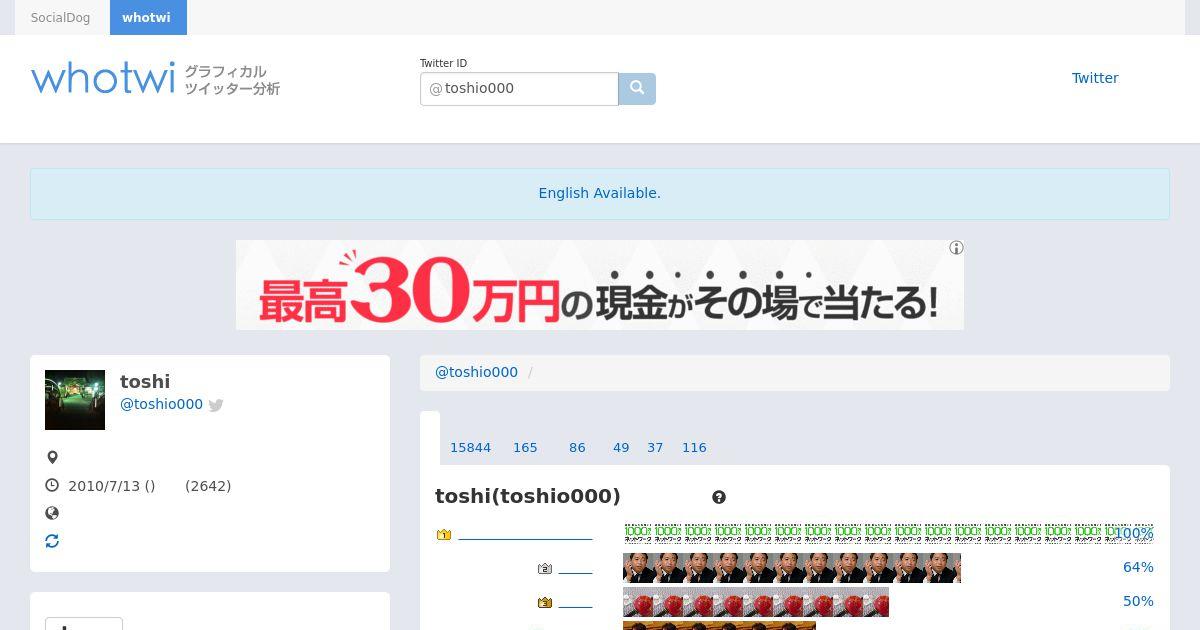Open the 49 stats tab
This screenshot has width=1200, height=630.
[x=621, y=448]
